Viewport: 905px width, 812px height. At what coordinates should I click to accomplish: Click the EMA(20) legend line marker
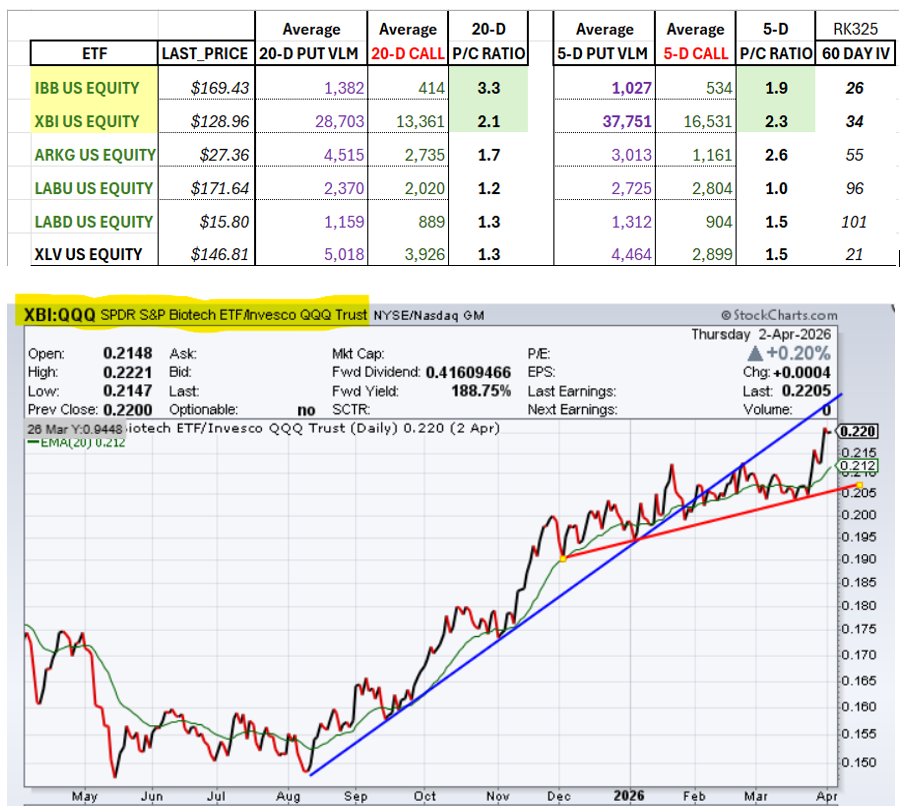tap(34, 442)
